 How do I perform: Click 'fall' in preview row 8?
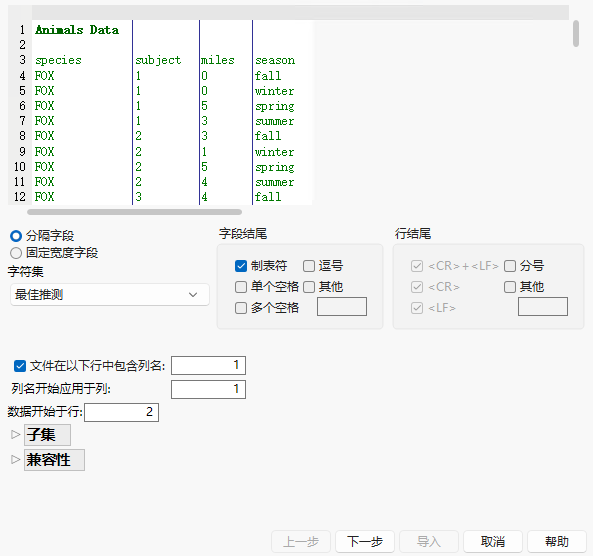tap(268, 136)
